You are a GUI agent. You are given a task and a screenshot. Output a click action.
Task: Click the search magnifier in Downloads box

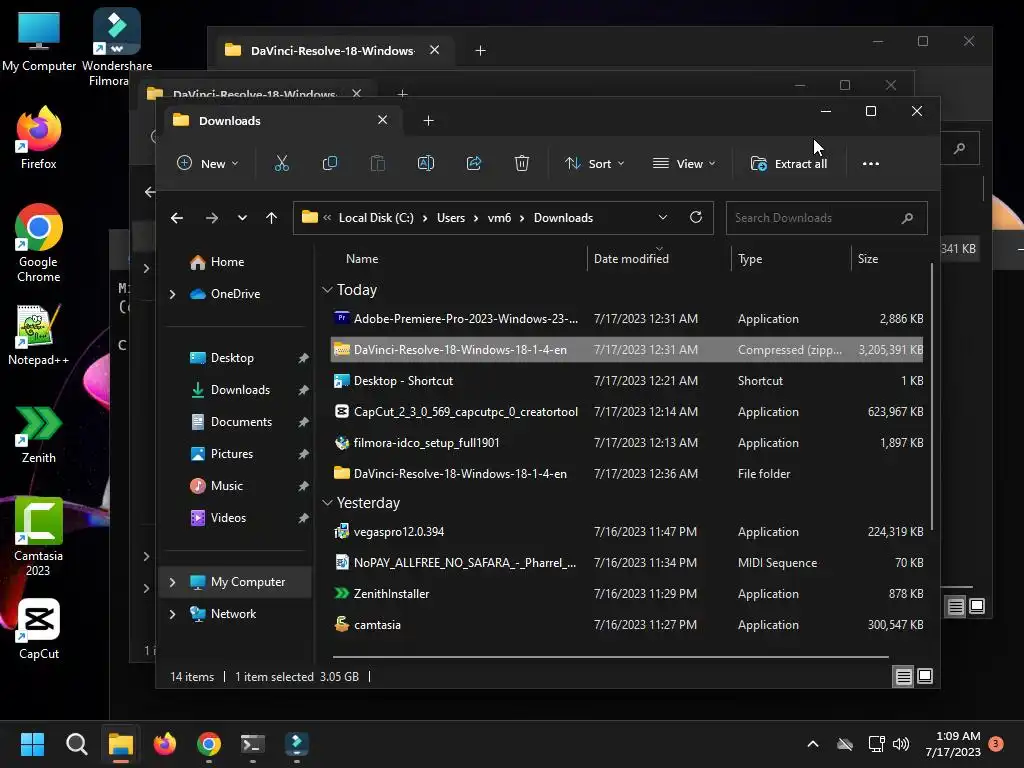(907, 218)
